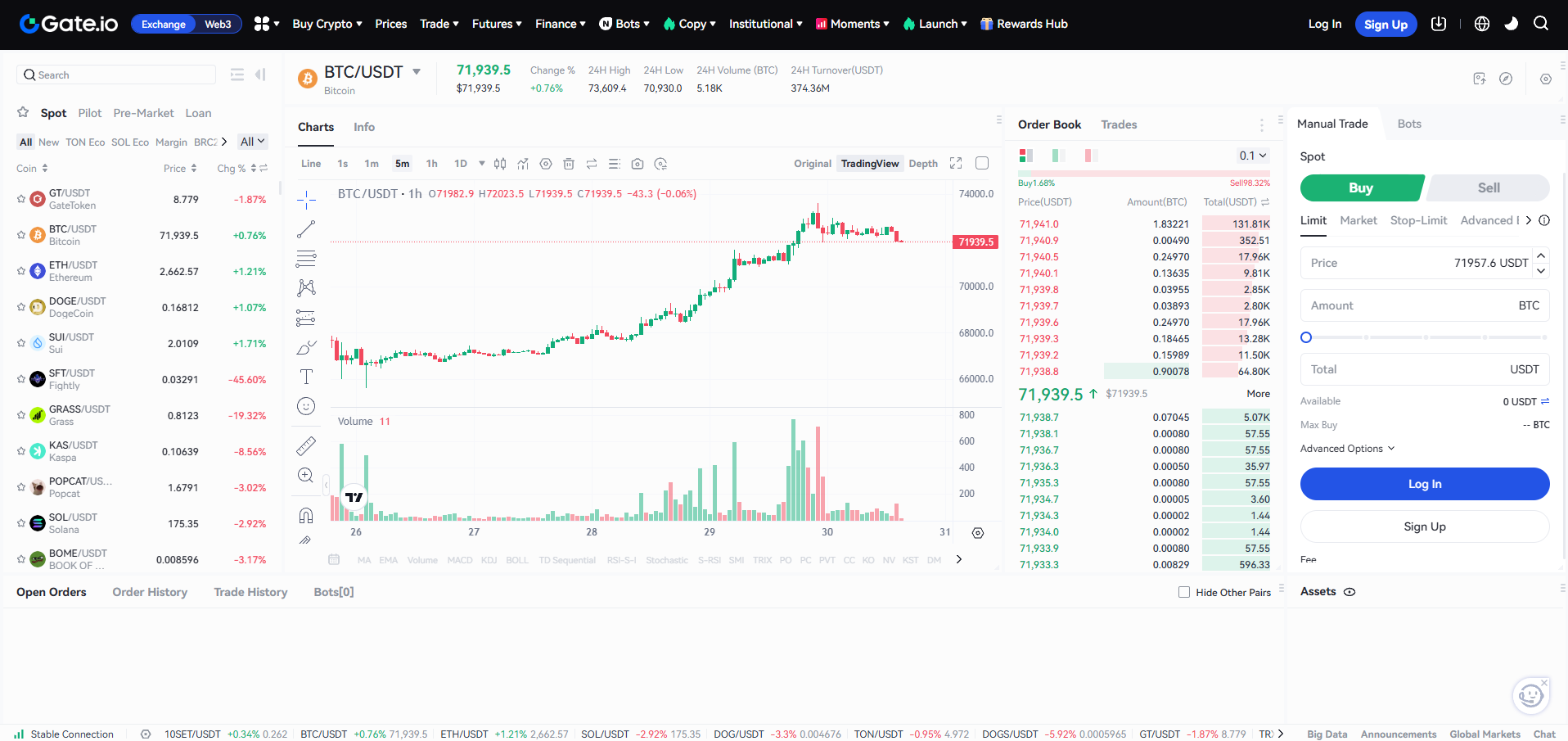1568x741 pixels.
Task: Select the 1h chart interval
Action: click(431, 164)
